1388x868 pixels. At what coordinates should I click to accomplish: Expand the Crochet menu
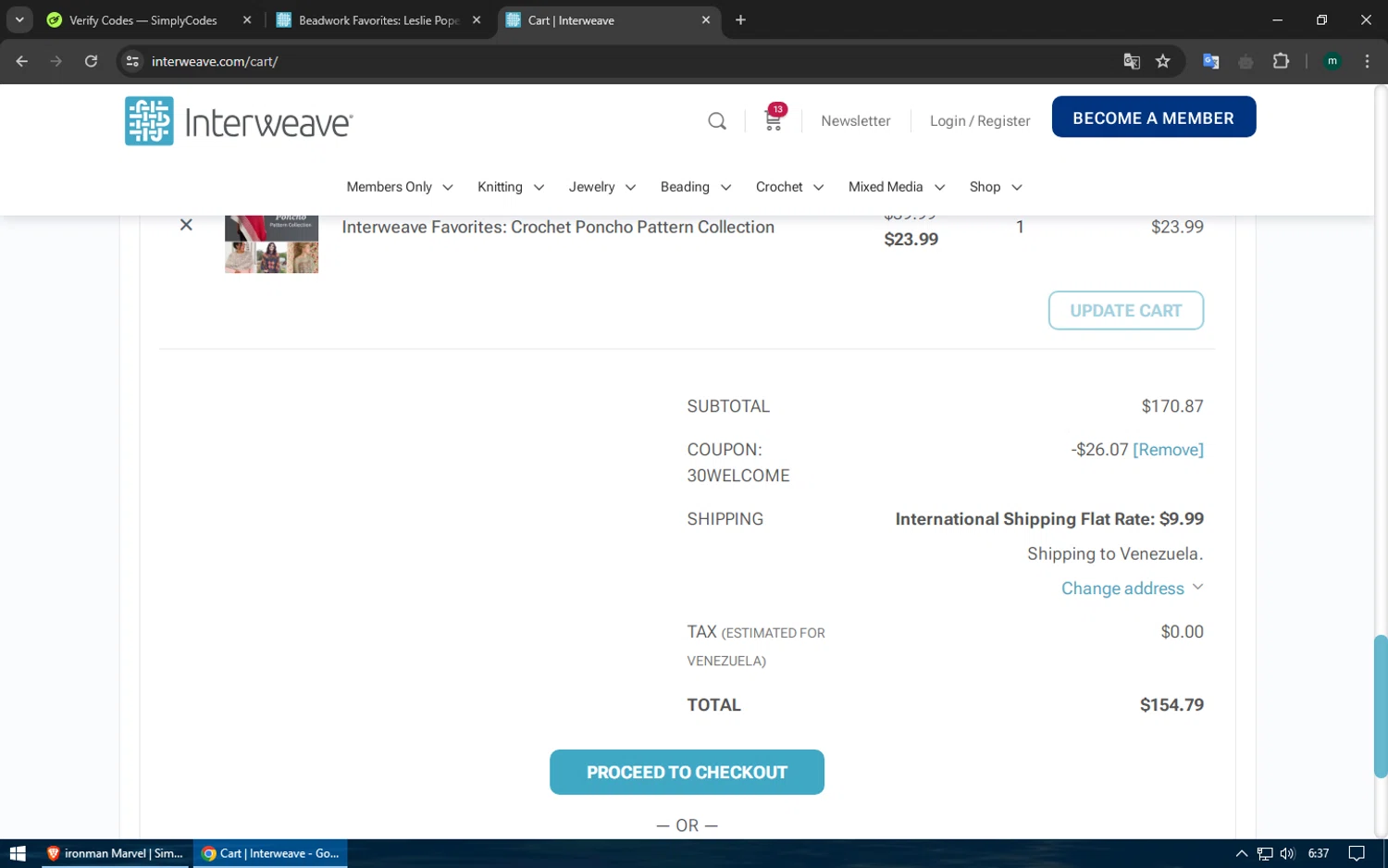click(789, 187)
